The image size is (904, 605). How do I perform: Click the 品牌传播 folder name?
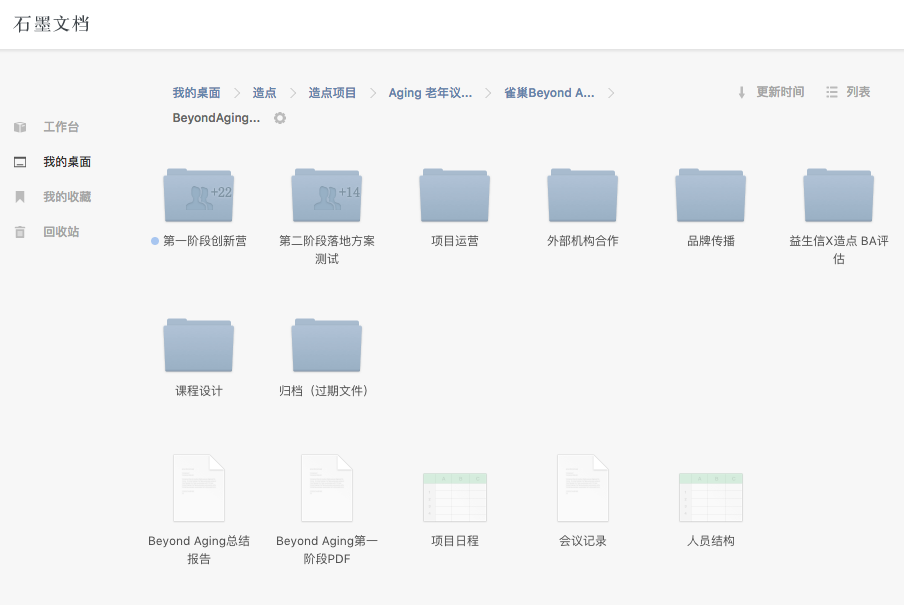pos(711,241)
